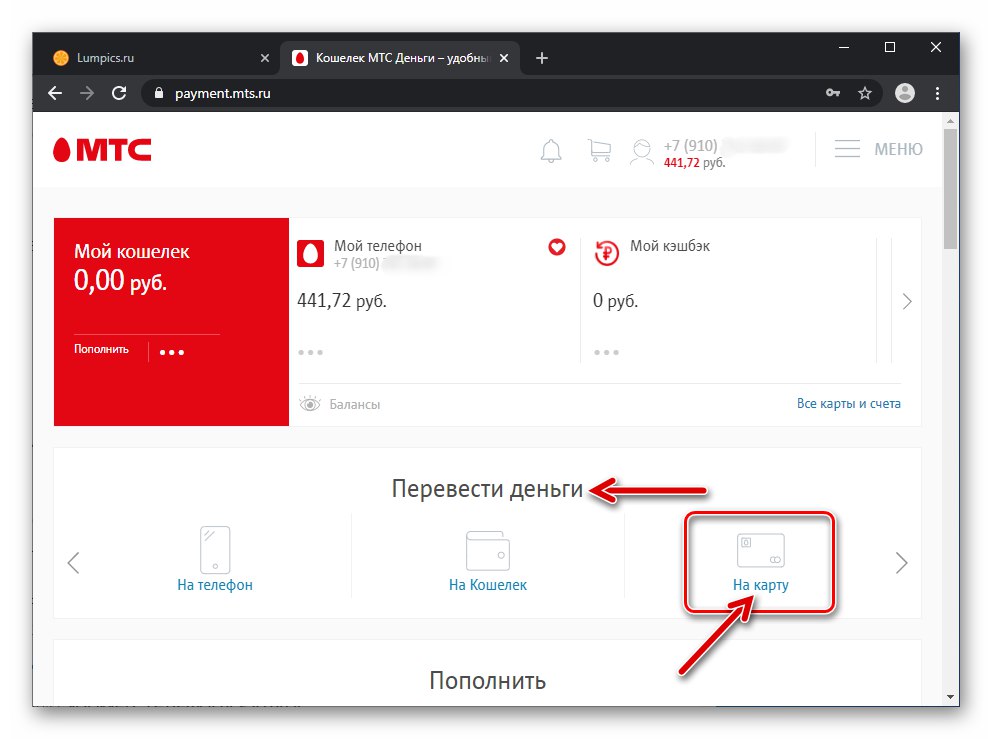The width and height of the screenshot is (992, 739).
Task: Click the right arrow of the transfer carousel
Action: click(901, 562)
